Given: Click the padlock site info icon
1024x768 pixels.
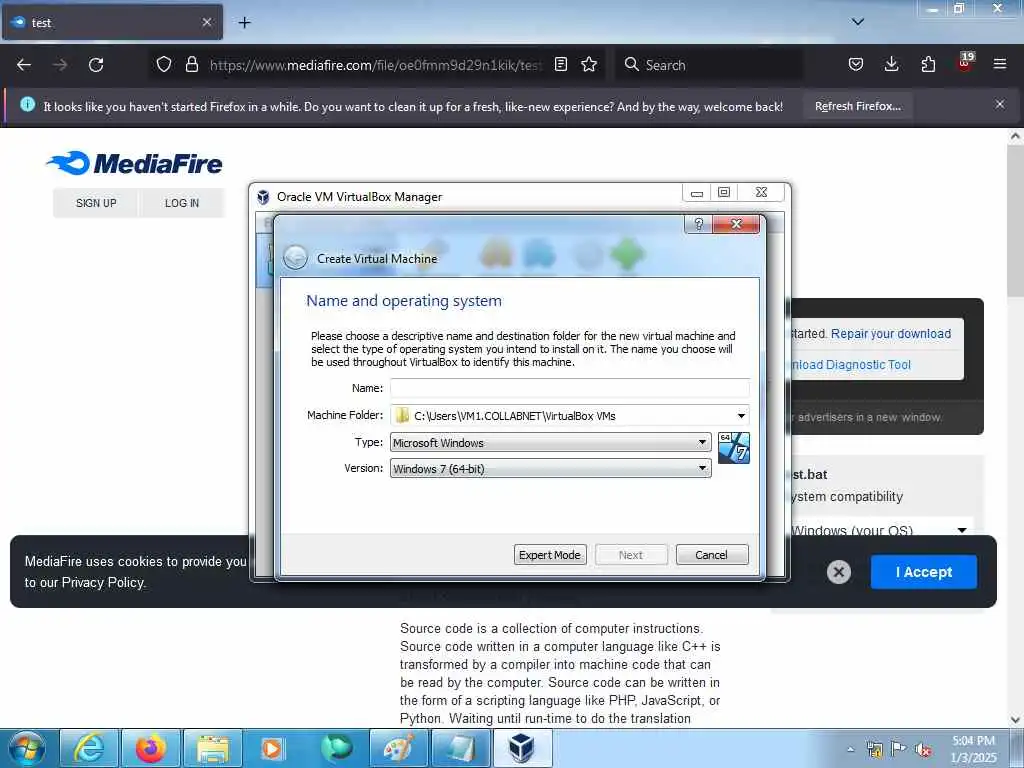Looking at the screenshot, I should coord(191,64).
